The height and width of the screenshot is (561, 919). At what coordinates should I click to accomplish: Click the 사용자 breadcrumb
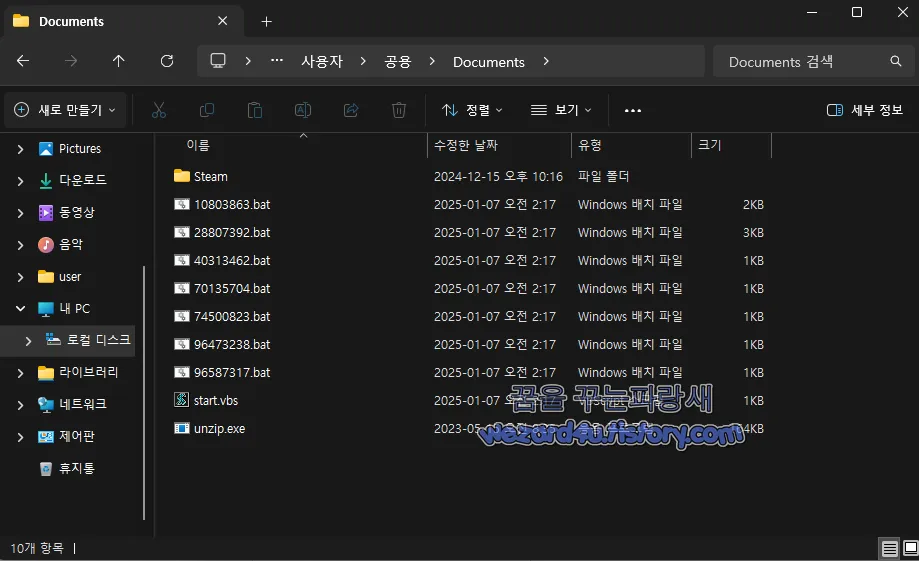322,62
